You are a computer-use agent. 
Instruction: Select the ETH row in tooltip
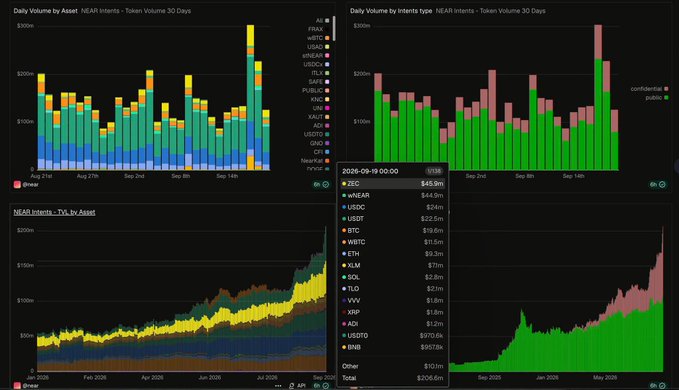(x=393, y=254)
